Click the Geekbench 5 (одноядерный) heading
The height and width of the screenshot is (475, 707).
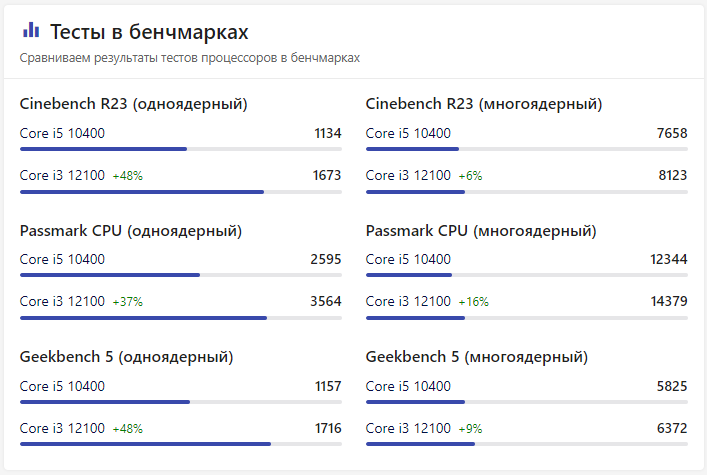coord(127,357)
